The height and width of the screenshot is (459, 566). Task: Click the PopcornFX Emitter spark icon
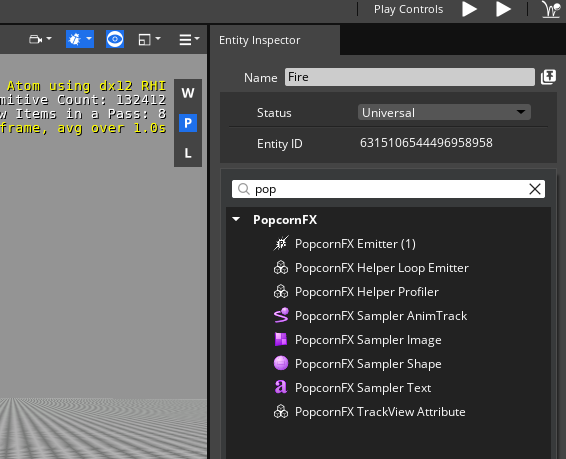281,244
